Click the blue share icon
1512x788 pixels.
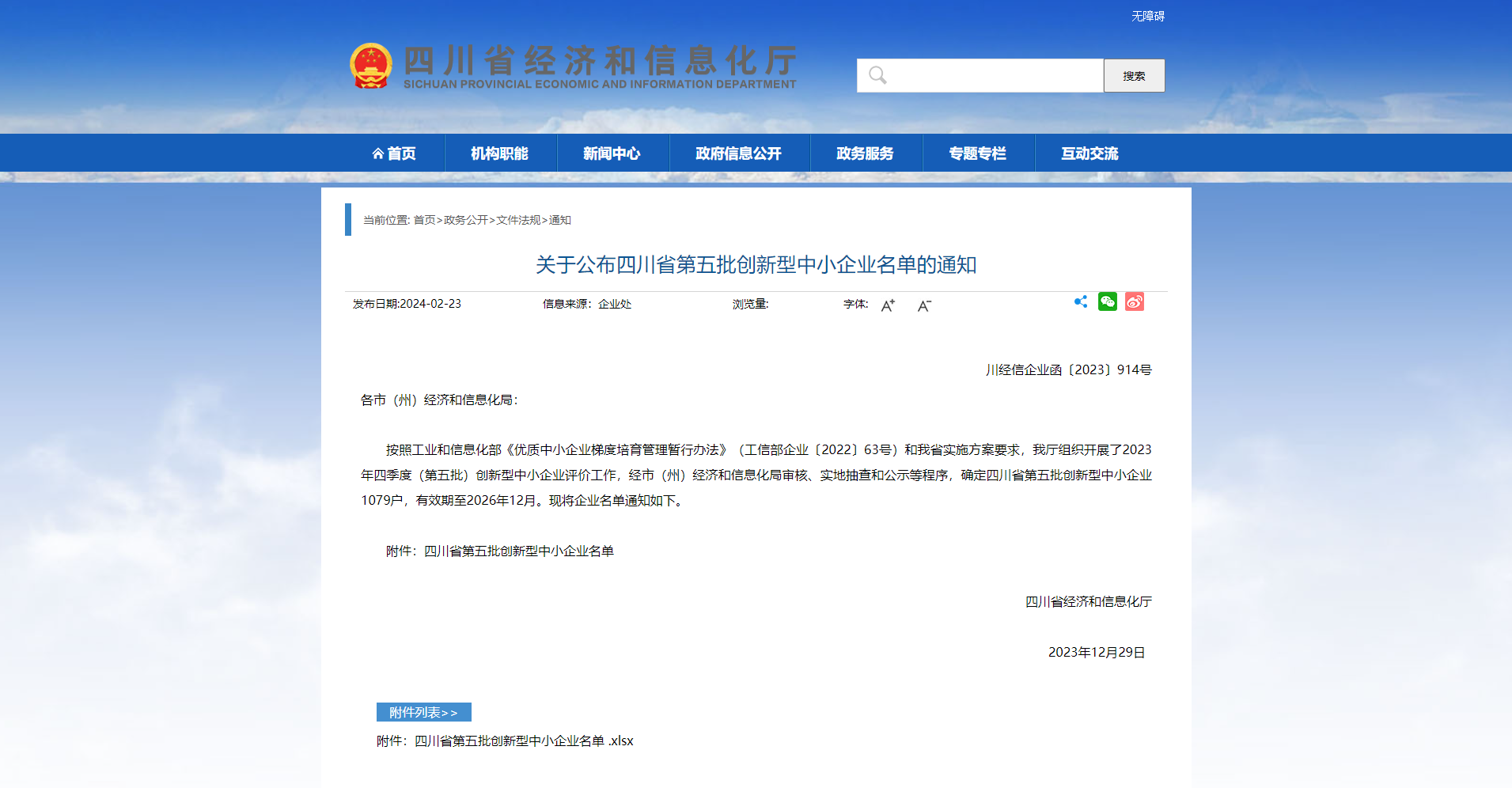click(1081, 301)
